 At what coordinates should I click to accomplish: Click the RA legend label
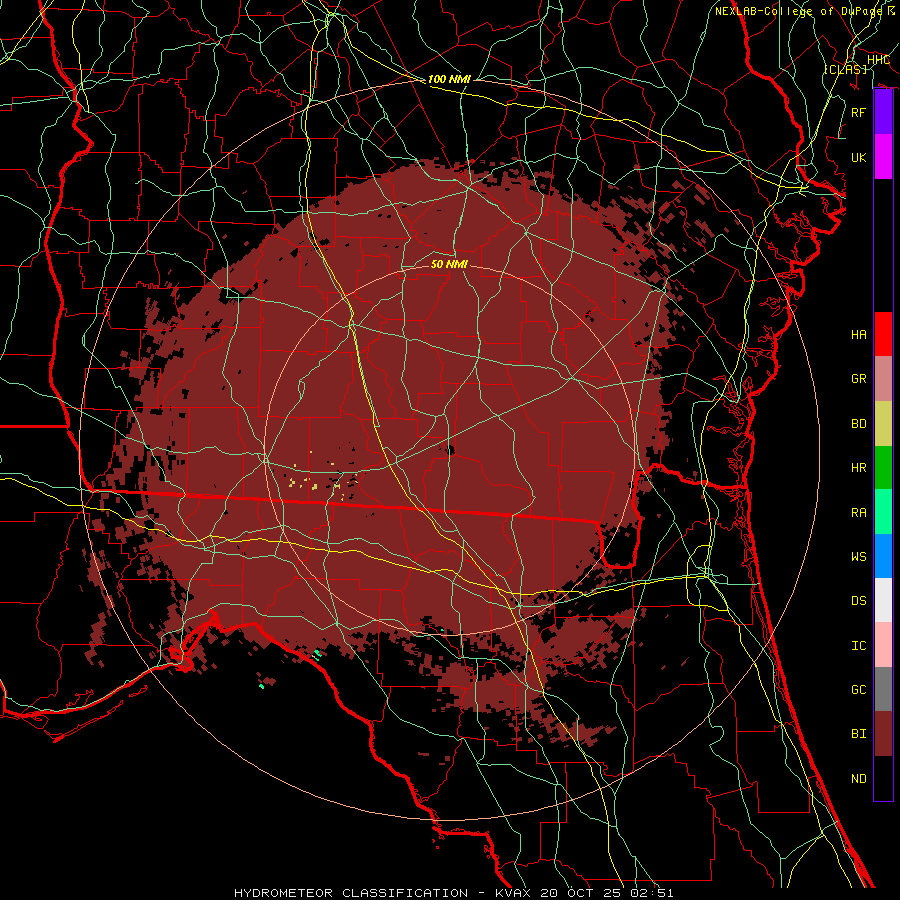point(859,513)
